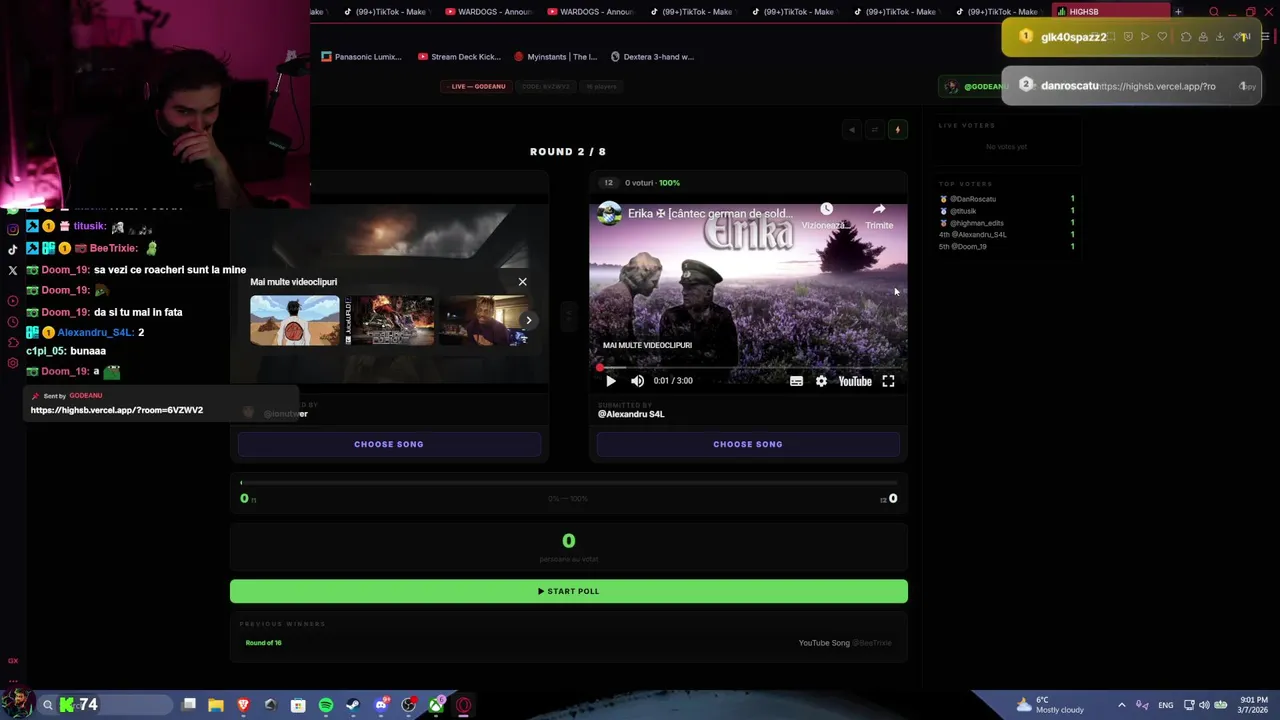This screenshot has width=1280, height=720.
Task: Open the Xbox app from the taskbar
Action: pyautogui.click(x=436, y=705)
